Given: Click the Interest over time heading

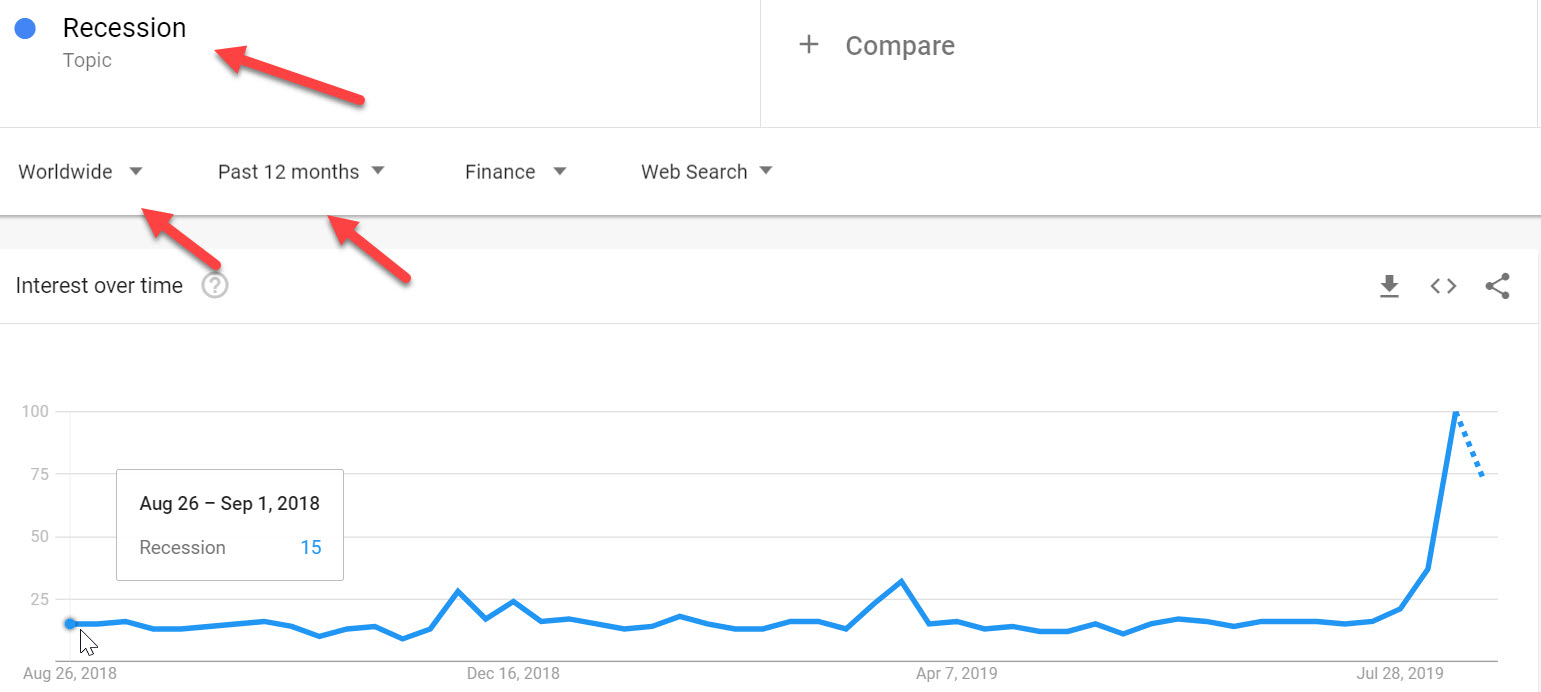Looking at the screenshot, I should pyautogui.click(x=99, y=286).
